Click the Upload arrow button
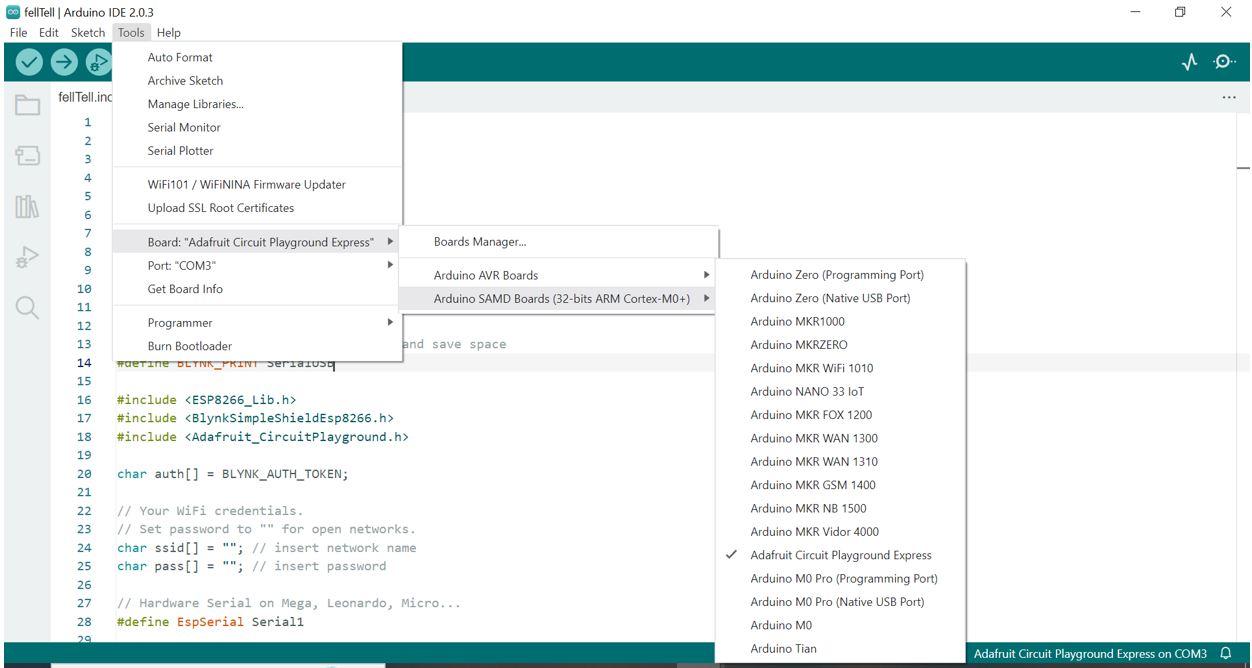 (64, 62)
